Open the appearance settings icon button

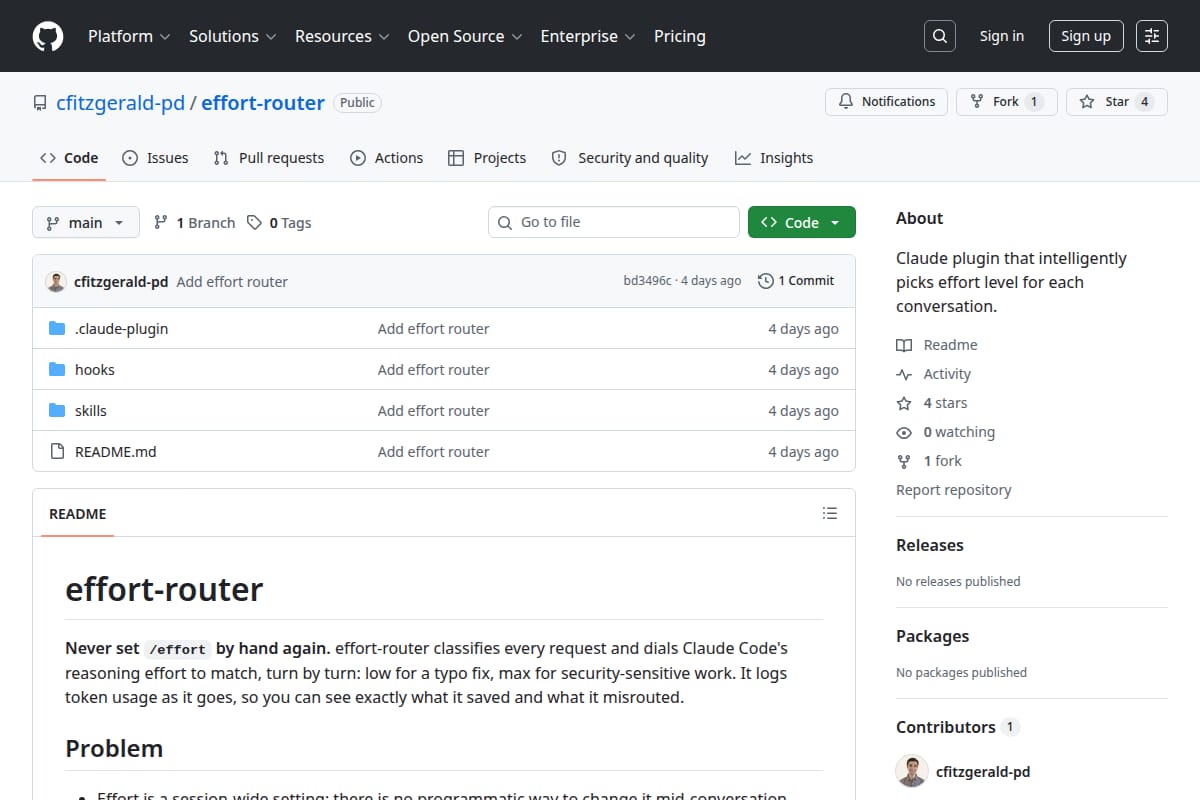(x=1152, y=36)
